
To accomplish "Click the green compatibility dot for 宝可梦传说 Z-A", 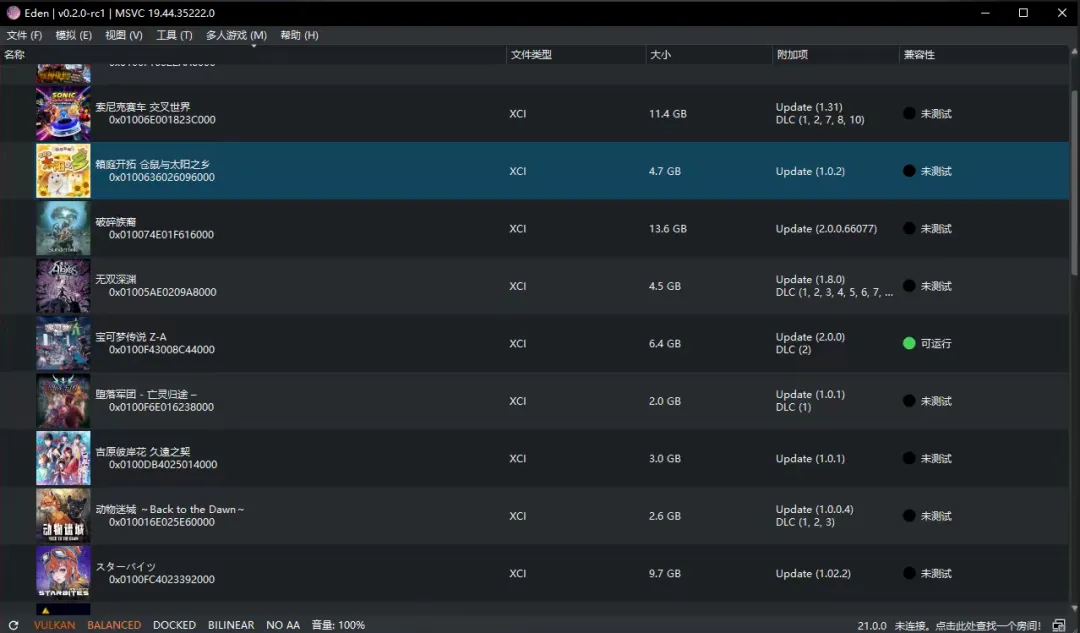I will click(909, 343).
